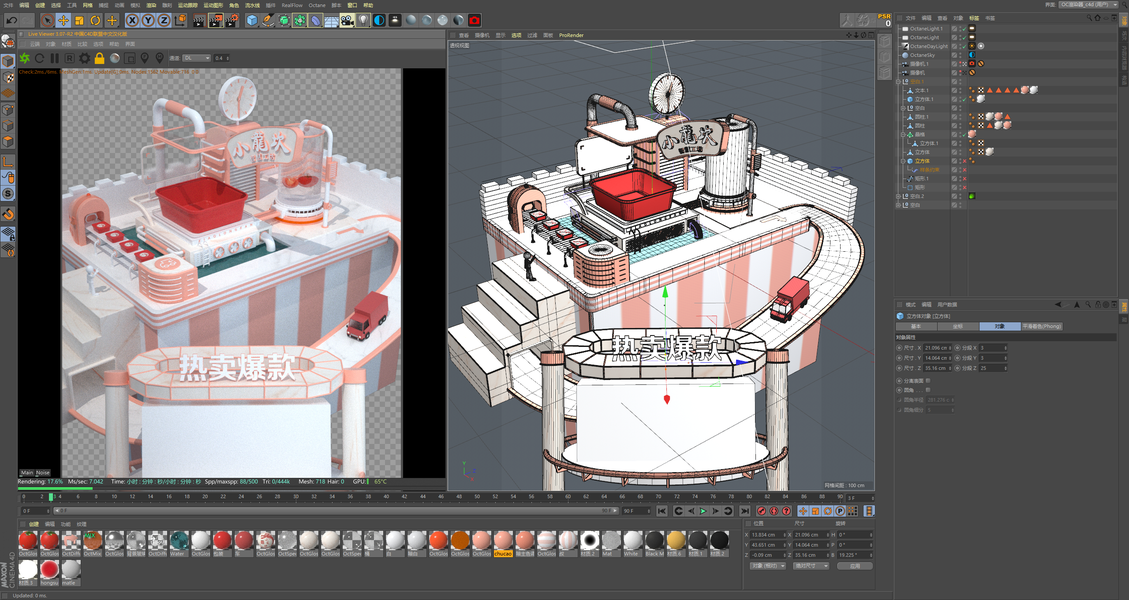Image resolution: width=1129 pixels, height=600 pixels.
Task: Open the DL kernel dropdown
Action: point(196,58)
